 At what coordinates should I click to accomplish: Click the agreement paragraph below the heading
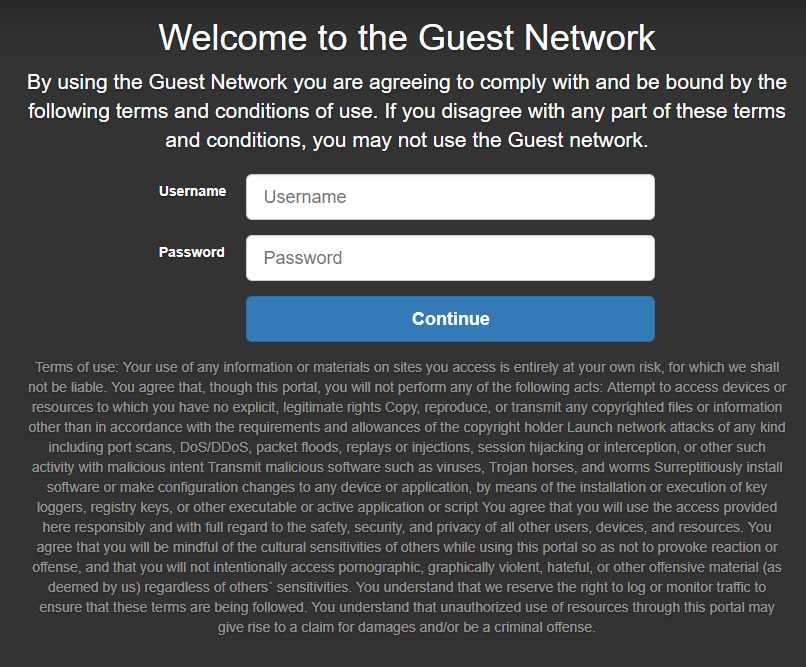(x=407, y=110)
